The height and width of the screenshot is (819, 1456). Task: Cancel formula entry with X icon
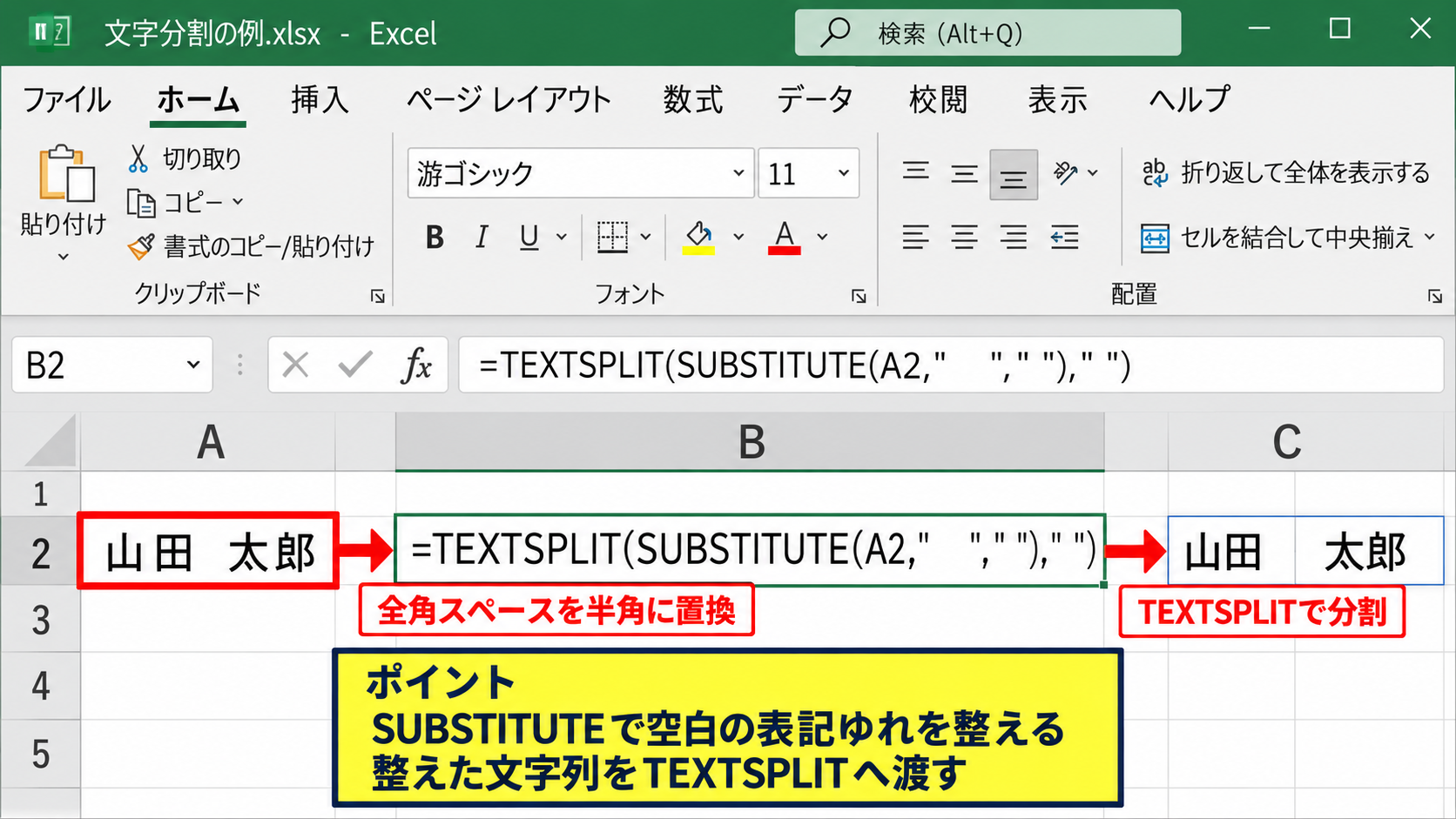(x=295, y=365)
